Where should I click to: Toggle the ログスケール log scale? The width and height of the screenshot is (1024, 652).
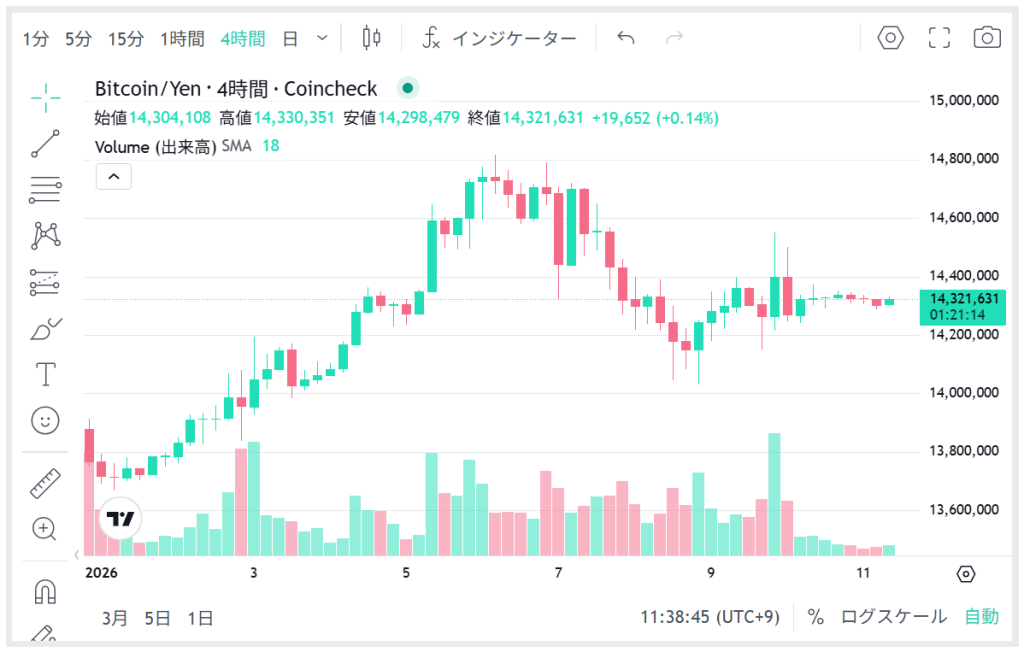(x=893, y=617)
